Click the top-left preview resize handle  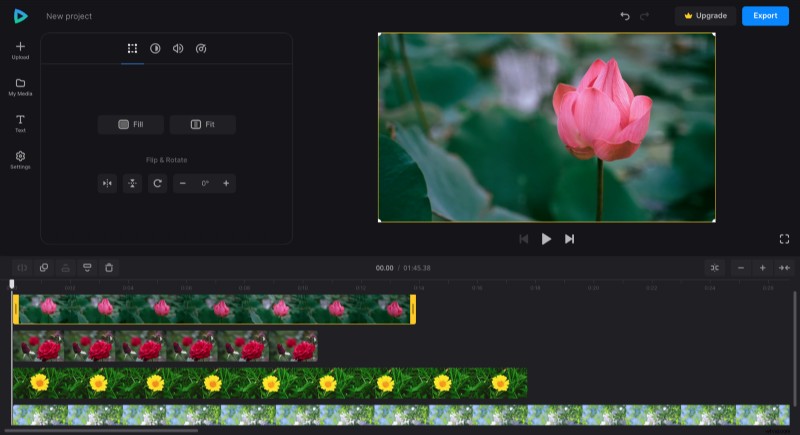click(x=379, y=34)
